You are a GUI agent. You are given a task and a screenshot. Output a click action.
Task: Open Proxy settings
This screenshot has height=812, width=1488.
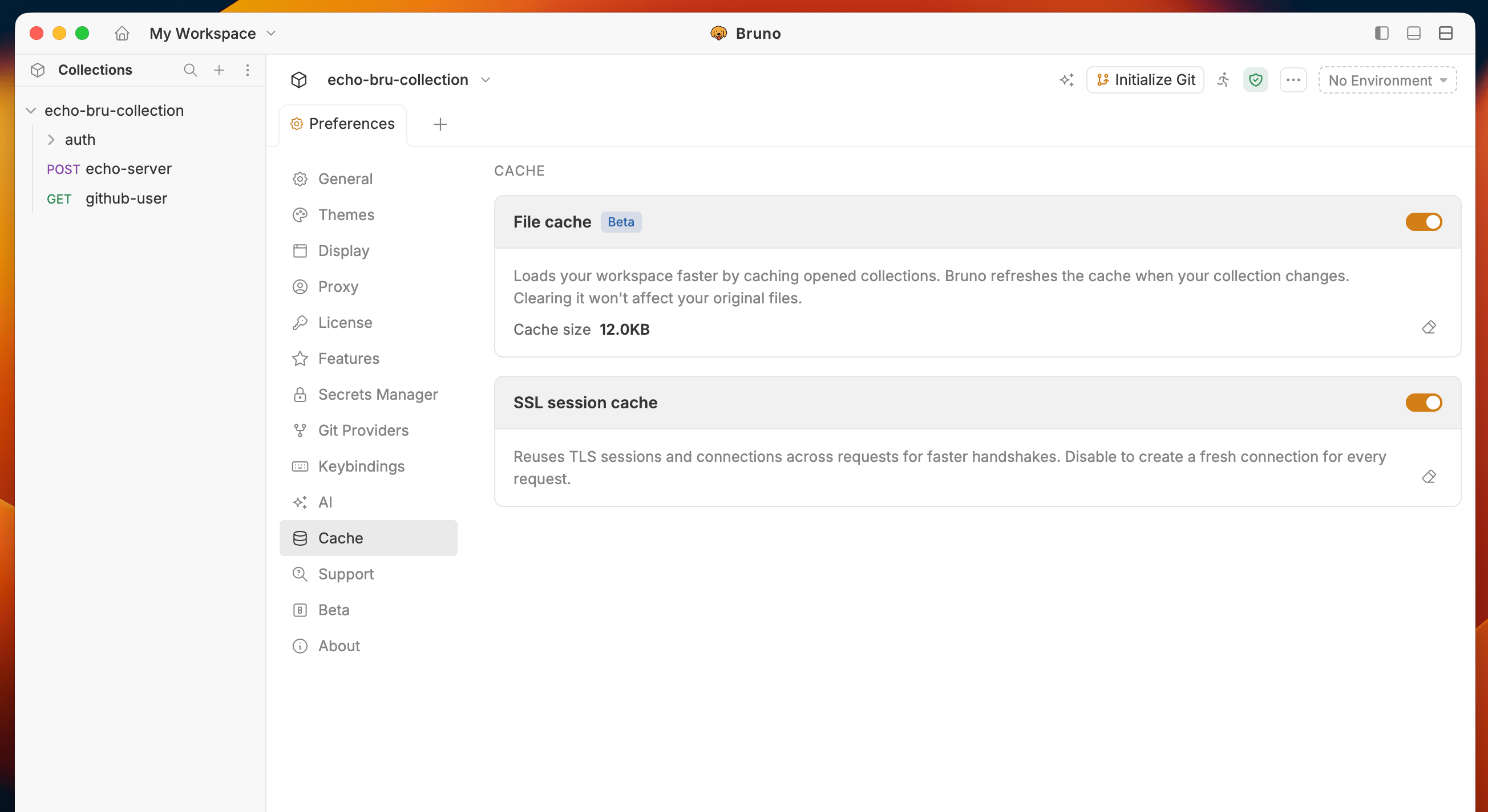coord(368,287)
